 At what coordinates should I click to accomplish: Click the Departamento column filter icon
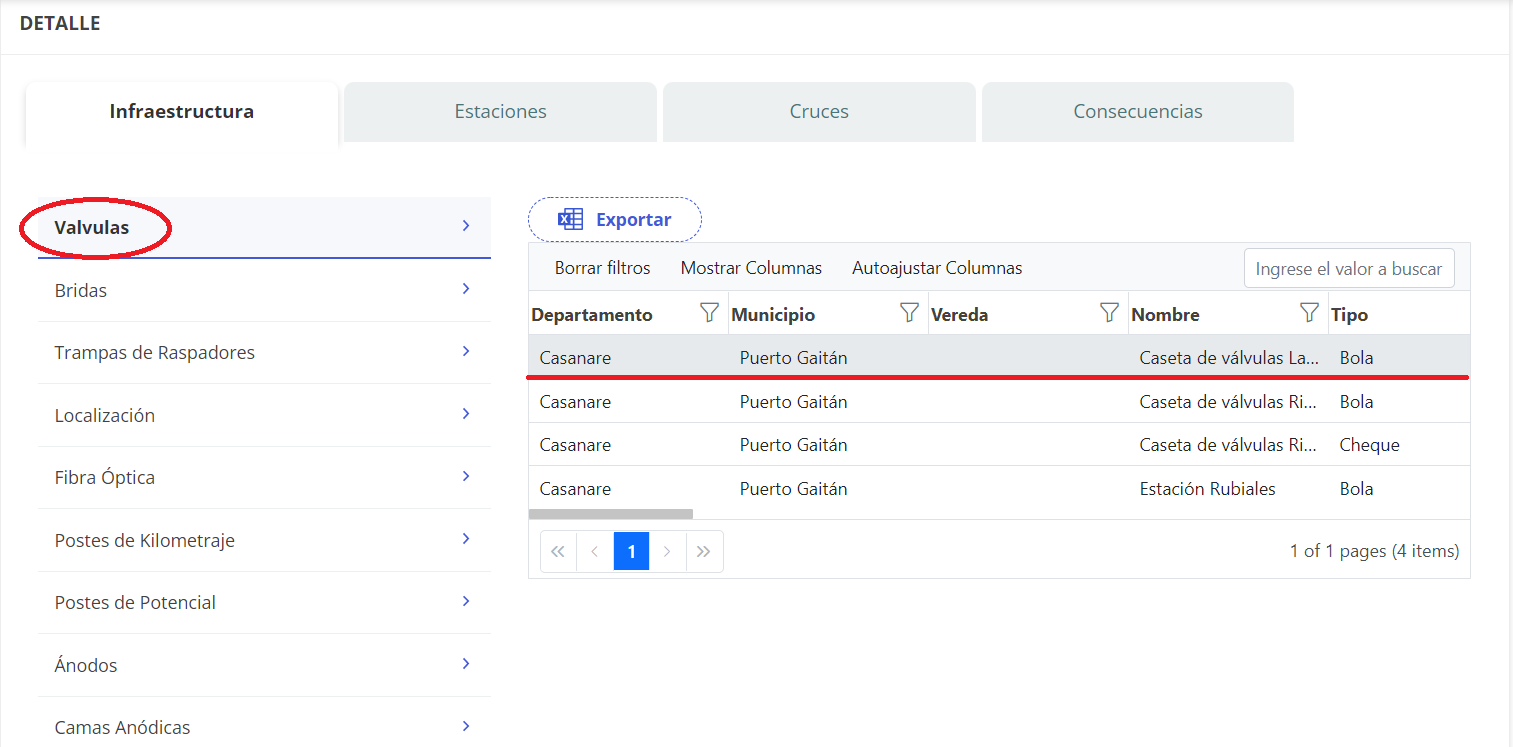709,314
